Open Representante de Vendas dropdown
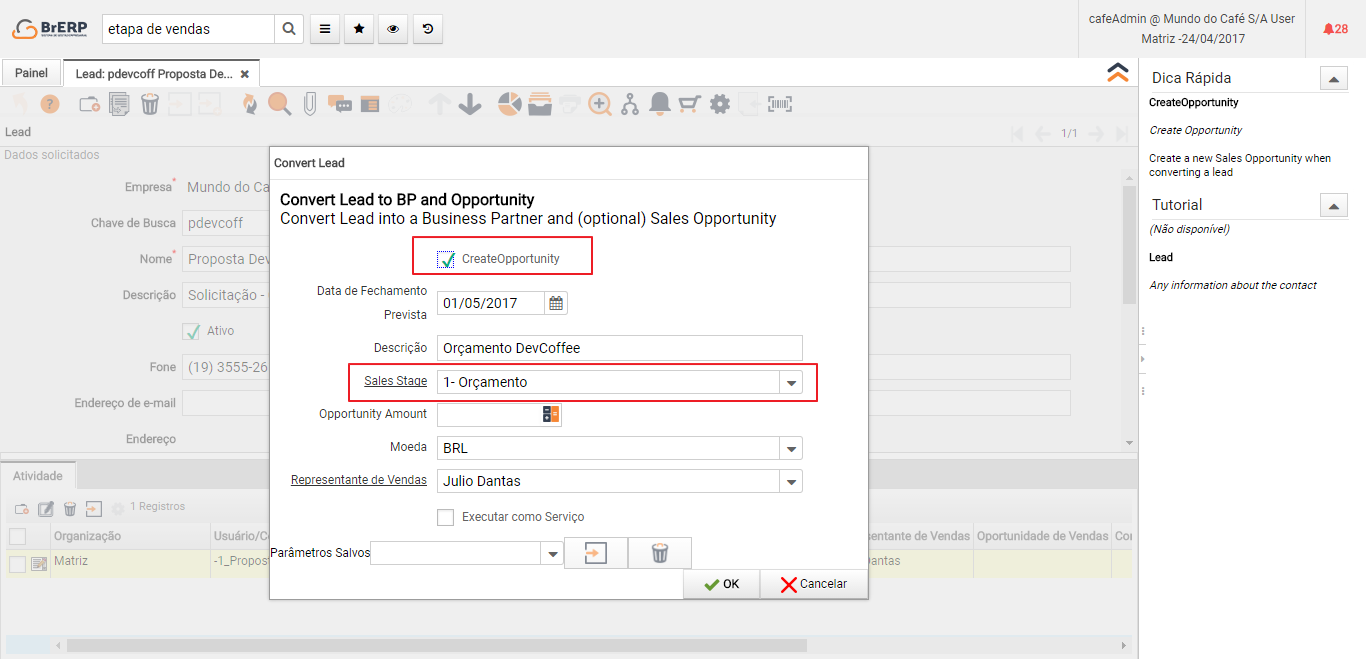Image resolution: width=1366 pixels, height=659 pixels. coord(791,481)
